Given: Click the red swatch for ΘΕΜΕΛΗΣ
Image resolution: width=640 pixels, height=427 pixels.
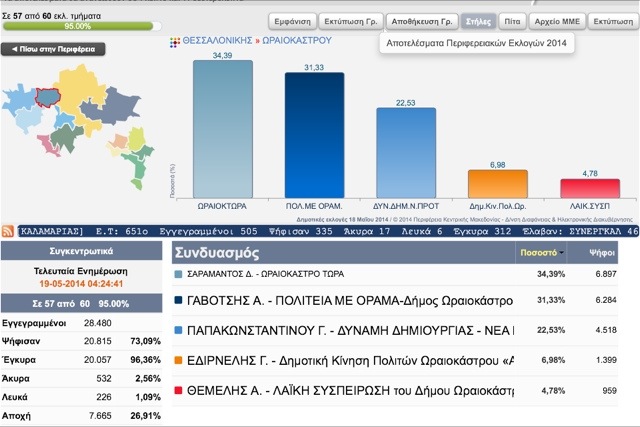Looking at the screenshot, I should pos(178,391).
